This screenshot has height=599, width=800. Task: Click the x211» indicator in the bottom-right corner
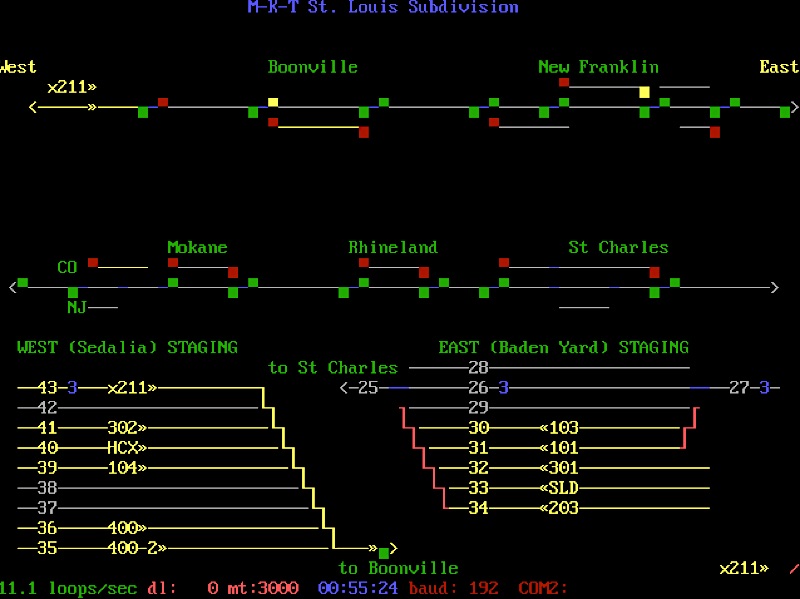click(744, 568)
